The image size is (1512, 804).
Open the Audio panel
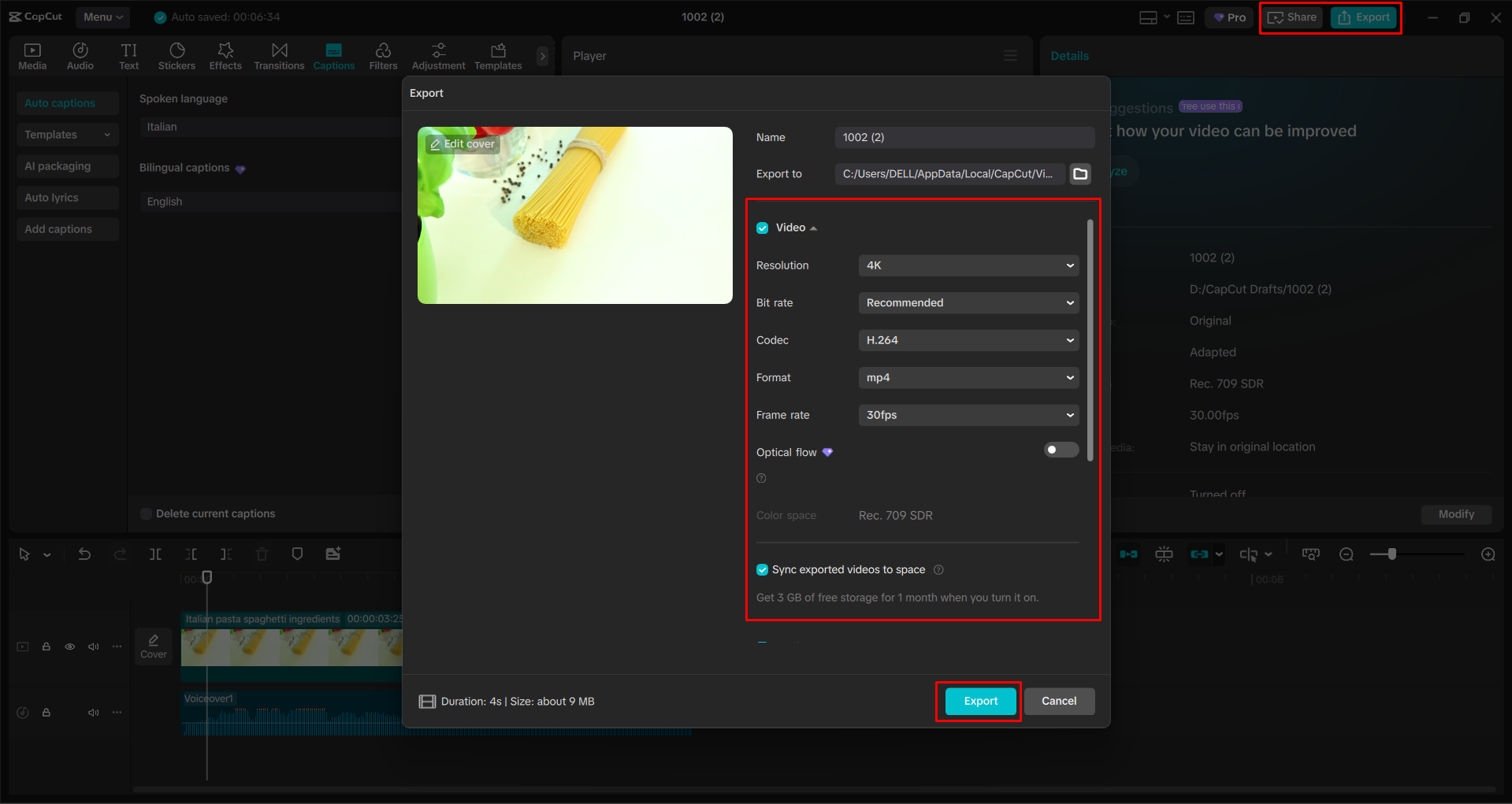(80, 55)
